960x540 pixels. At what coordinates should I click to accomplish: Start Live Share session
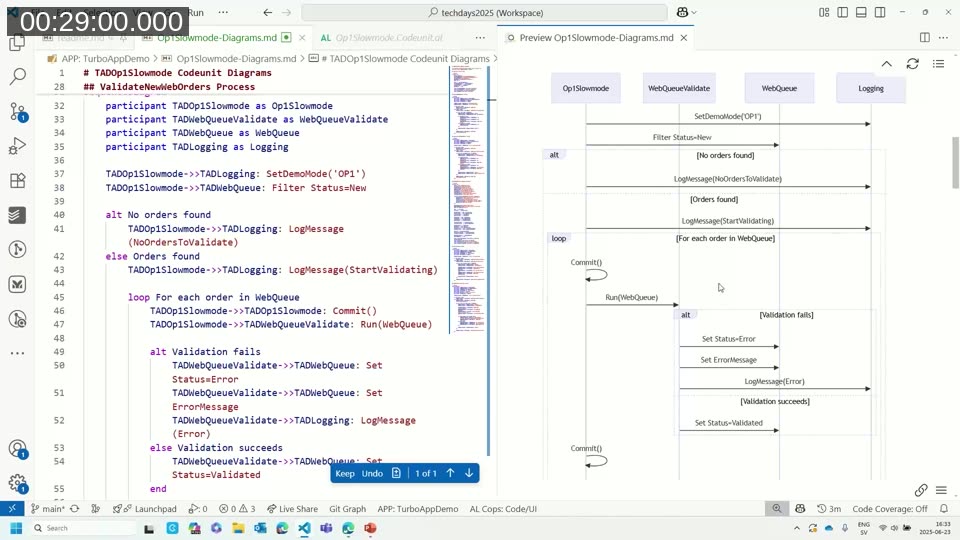click(292, 509)
